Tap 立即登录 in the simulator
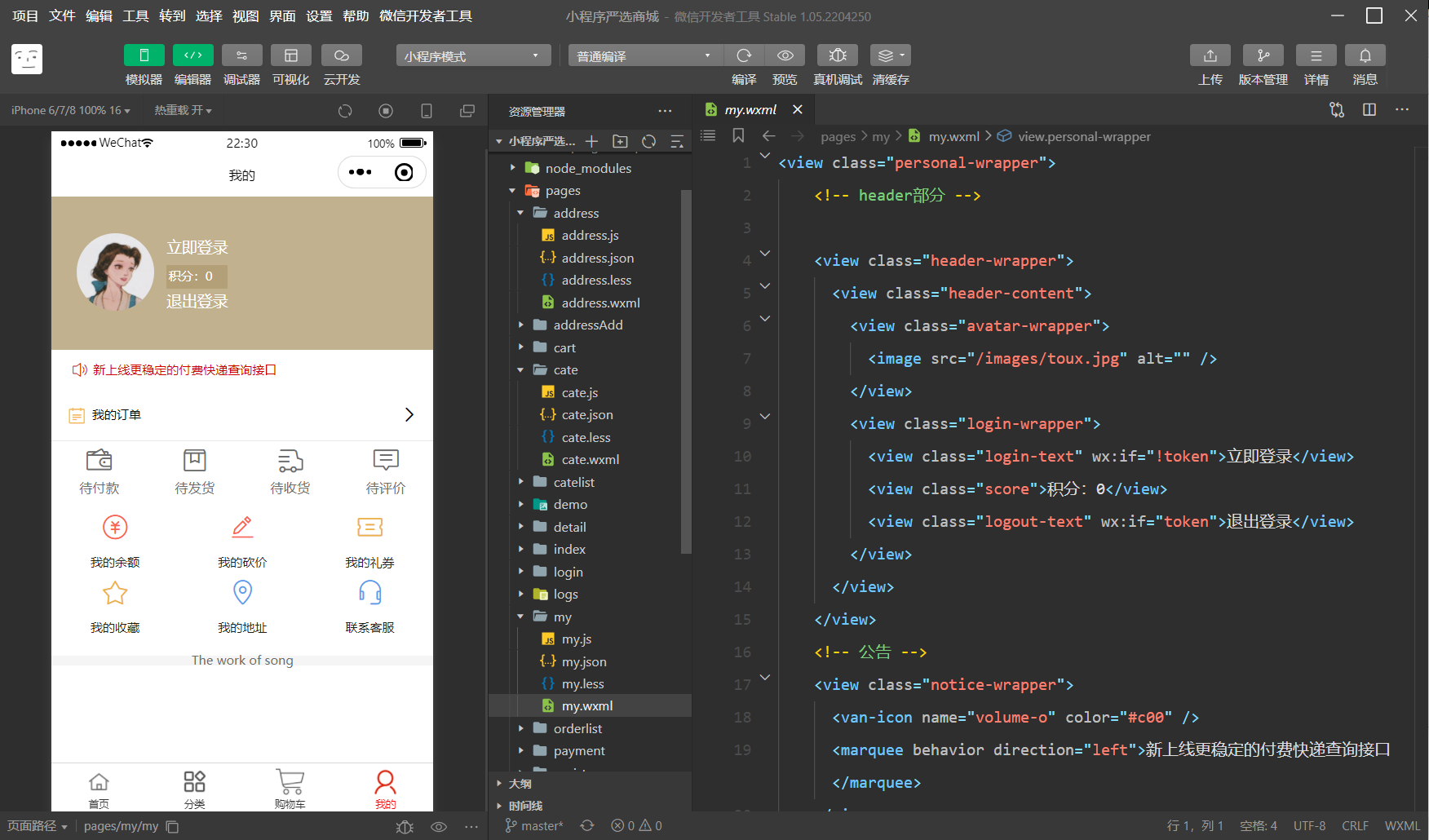 pyautogui.click(x=197, y=247)
